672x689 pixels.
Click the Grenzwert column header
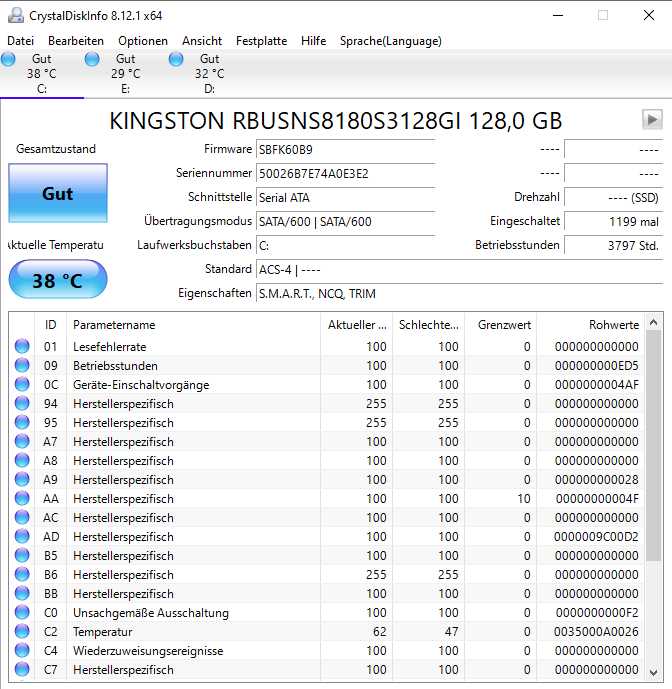[x=501, y=325]
